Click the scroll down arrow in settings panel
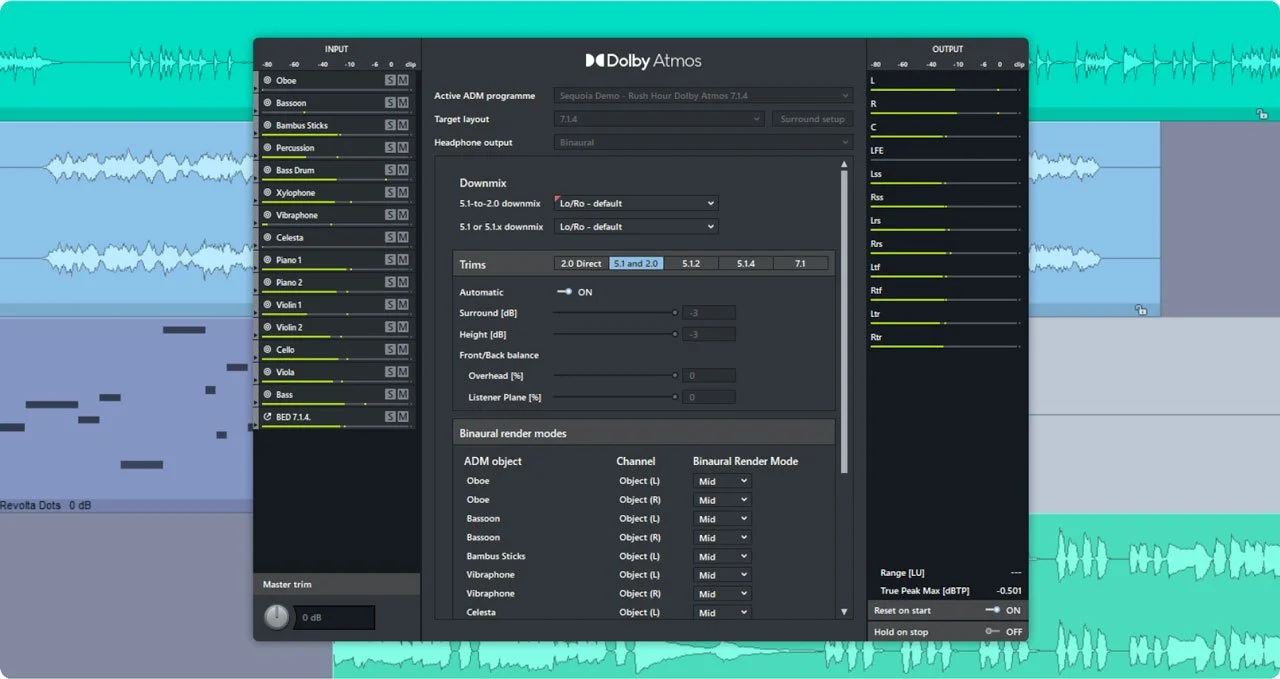Viewport: 1280px width, 679px height. click(x=844, y=611)
